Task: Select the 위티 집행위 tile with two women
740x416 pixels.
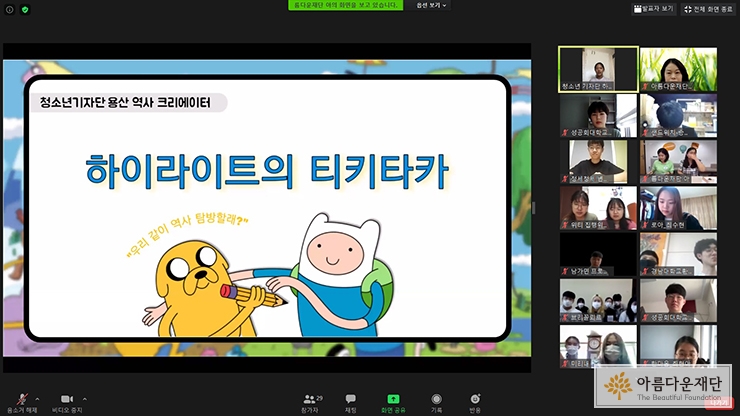Action: pos(598,208)
